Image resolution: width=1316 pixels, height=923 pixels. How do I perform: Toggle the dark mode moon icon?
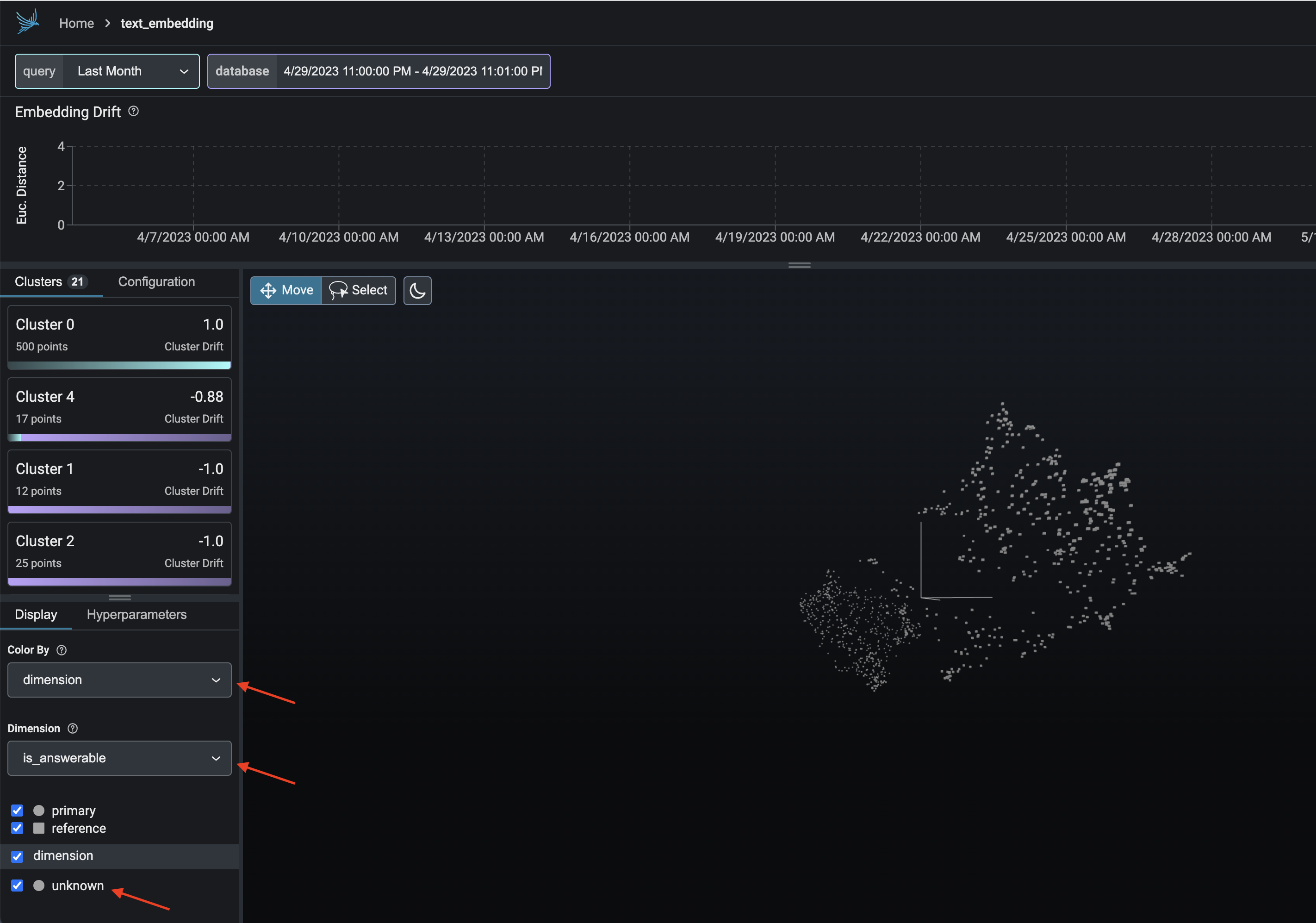coord(417,291)
